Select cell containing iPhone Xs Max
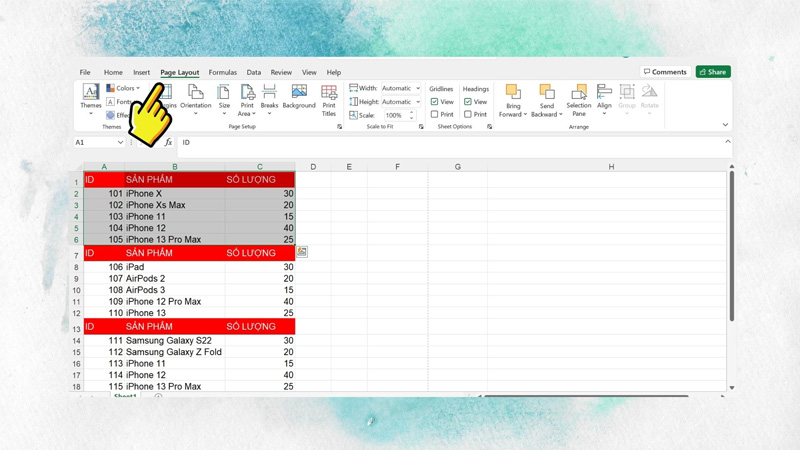Screen dimensions: 800x450 (174, 205)
